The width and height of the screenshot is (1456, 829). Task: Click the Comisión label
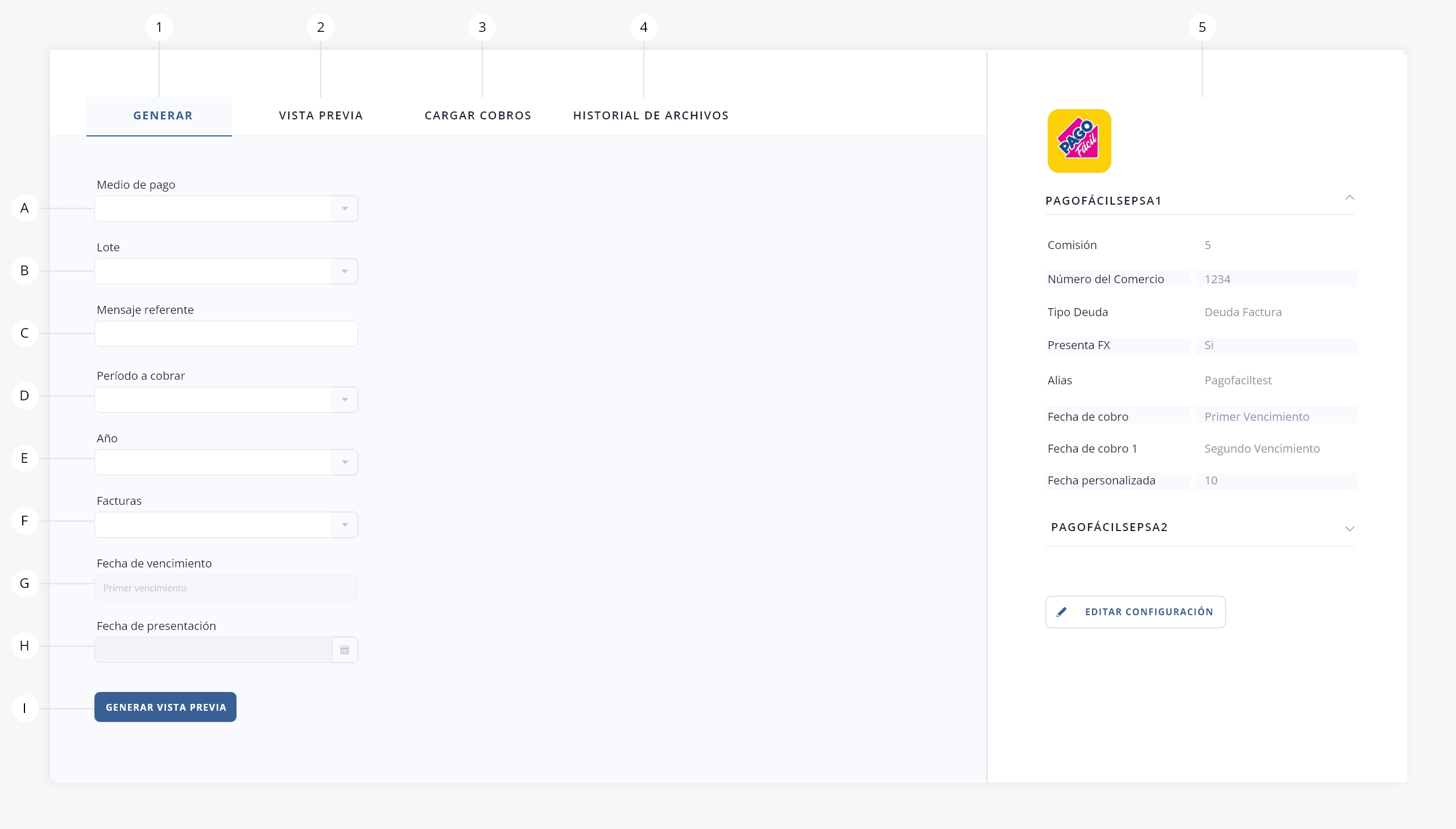[1072, 245]
